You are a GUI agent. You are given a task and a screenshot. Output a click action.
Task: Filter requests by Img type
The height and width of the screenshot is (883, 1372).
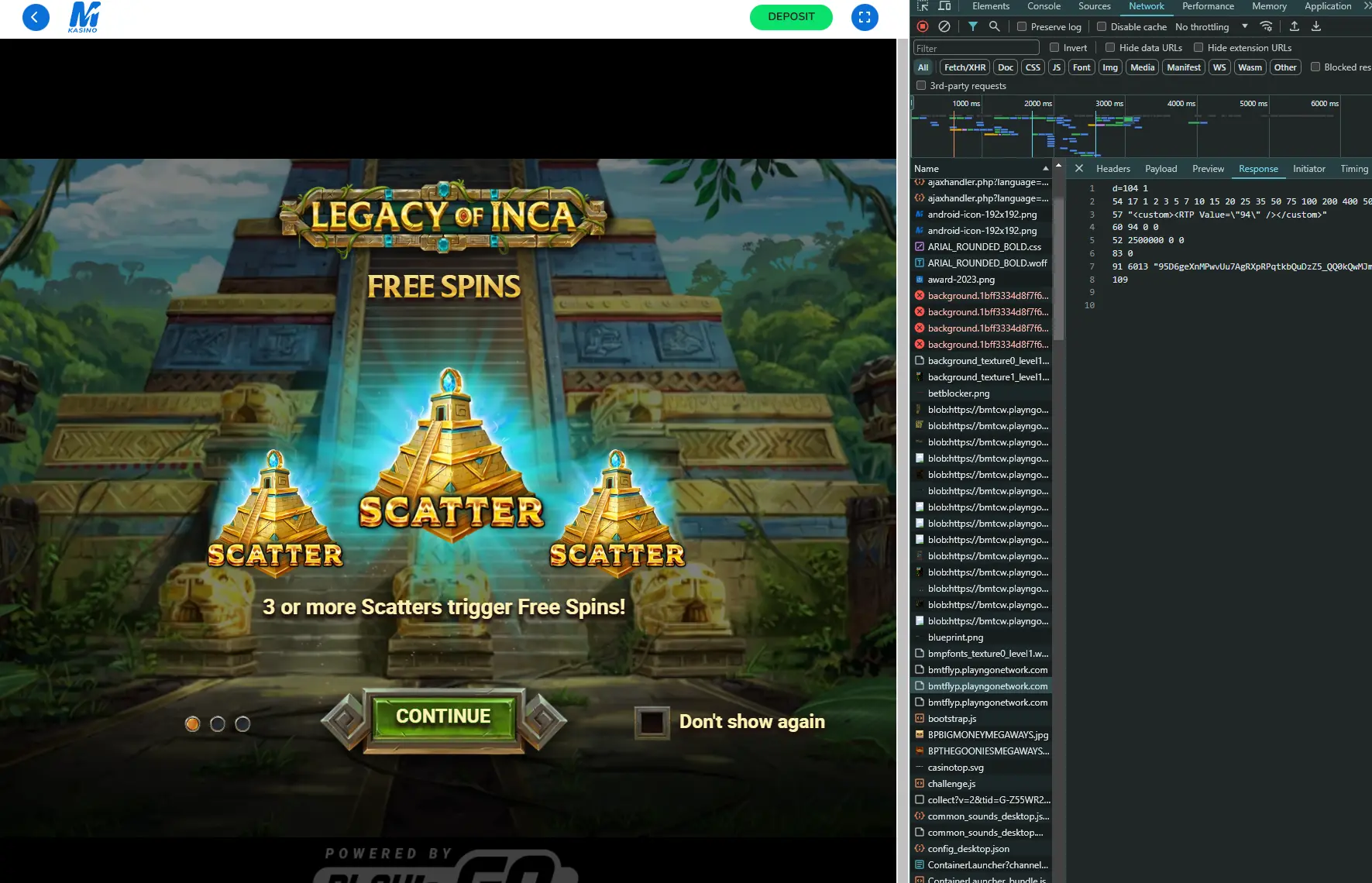[x=1110, y=67]
